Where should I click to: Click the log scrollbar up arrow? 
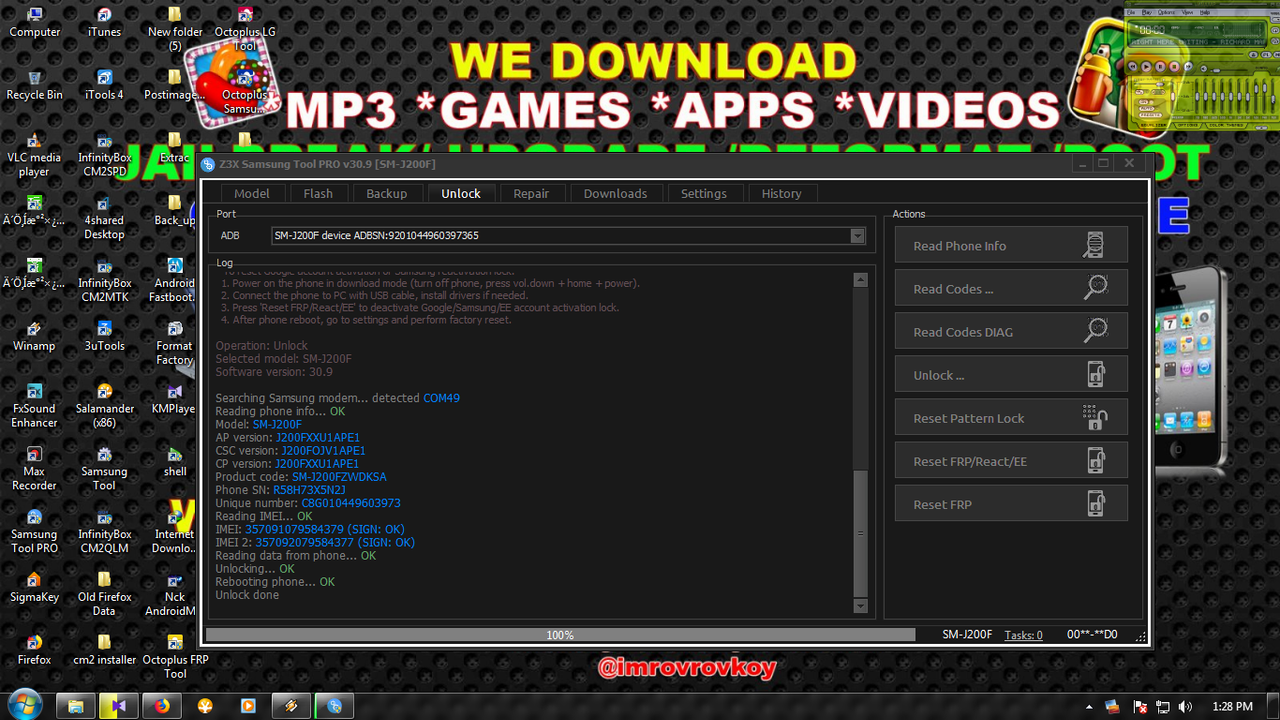tap(860, 280)
